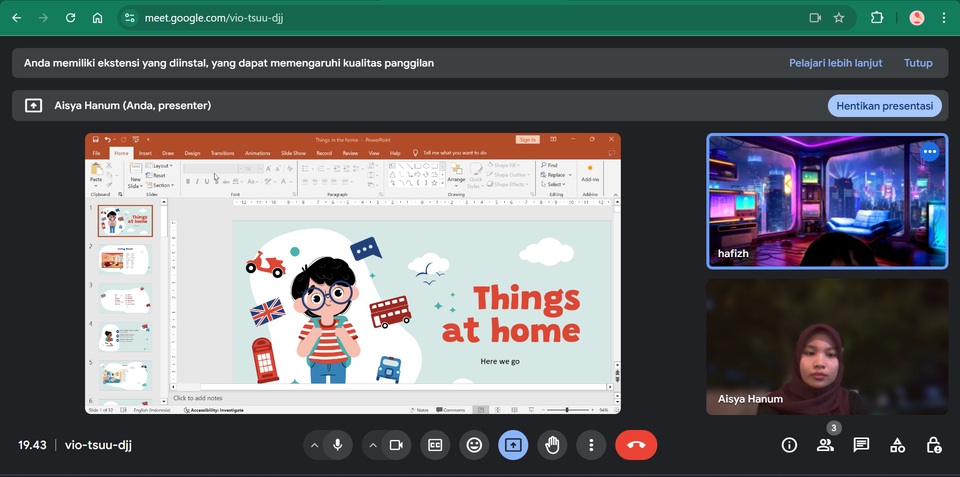View site information icon in address bar

(129, 18)
